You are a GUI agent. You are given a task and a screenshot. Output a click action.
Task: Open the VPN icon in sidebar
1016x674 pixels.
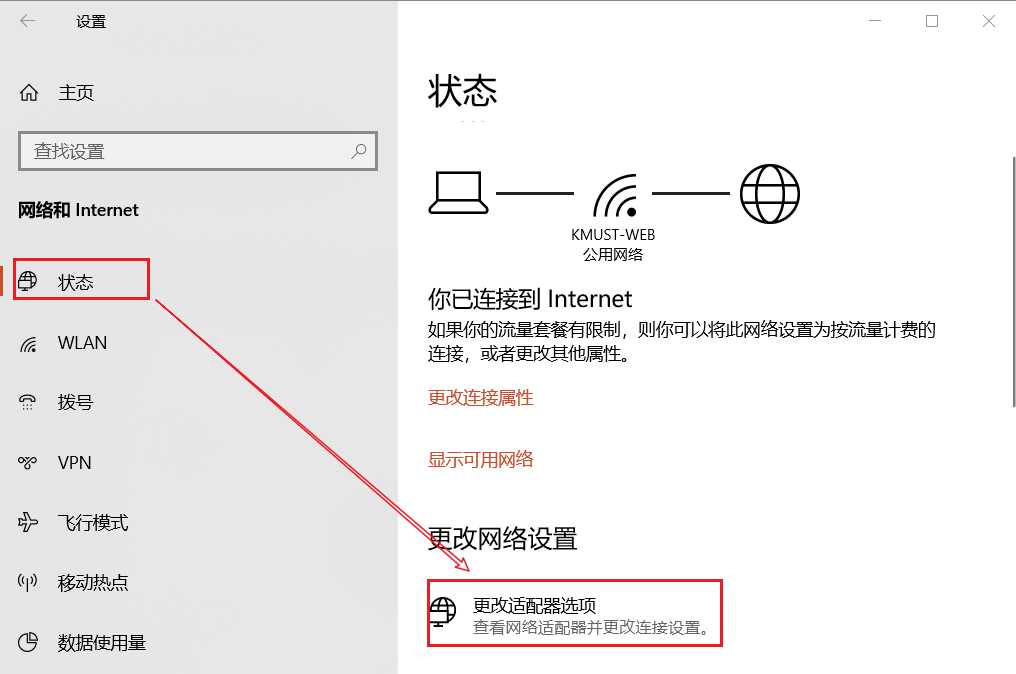tap(27, 462)
